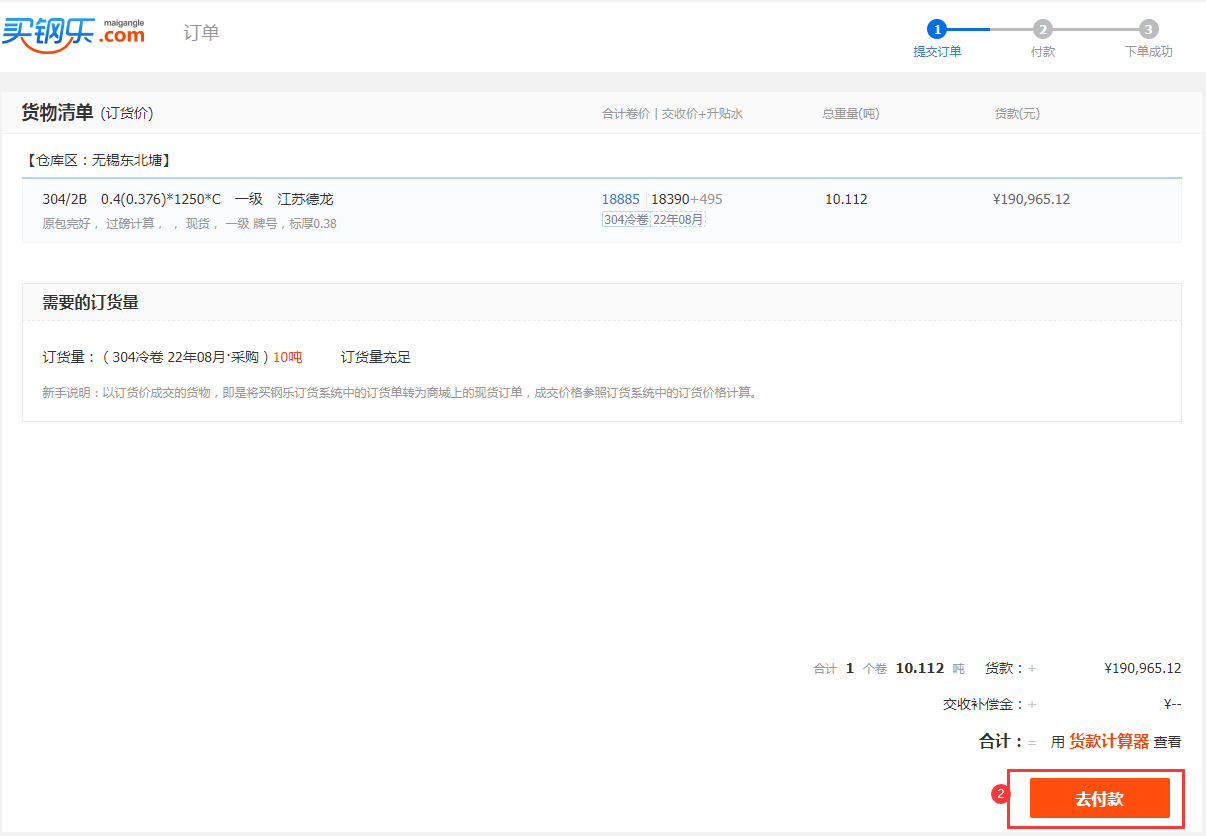Screen dimensions: 1206x836
Task: Click the row amount ¥190,965.12
Action: tap(1031, 199)
